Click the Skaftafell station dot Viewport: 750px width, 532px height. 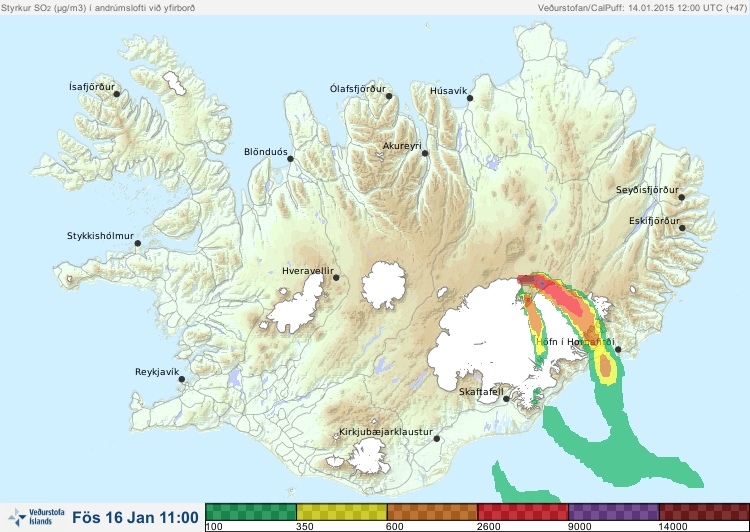coord(506,399)
